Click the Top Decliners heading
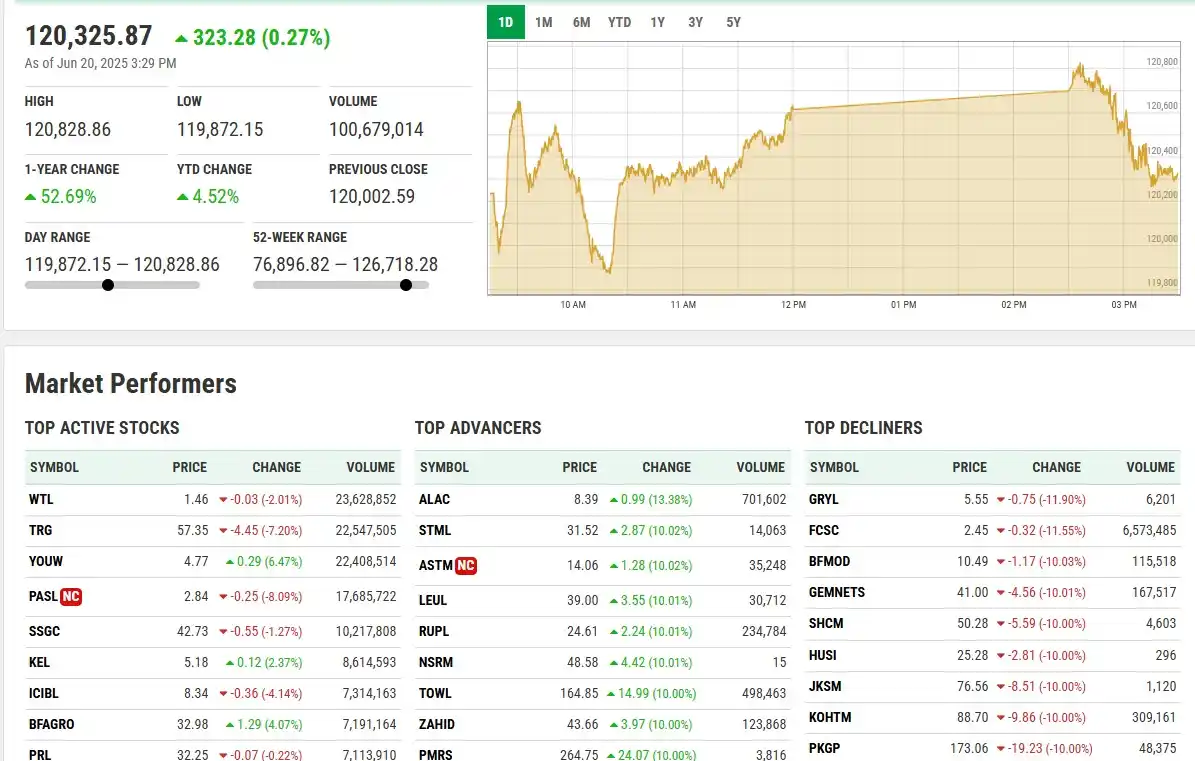The height and width of the screenshot is (761, 1195). coord(863,428)
